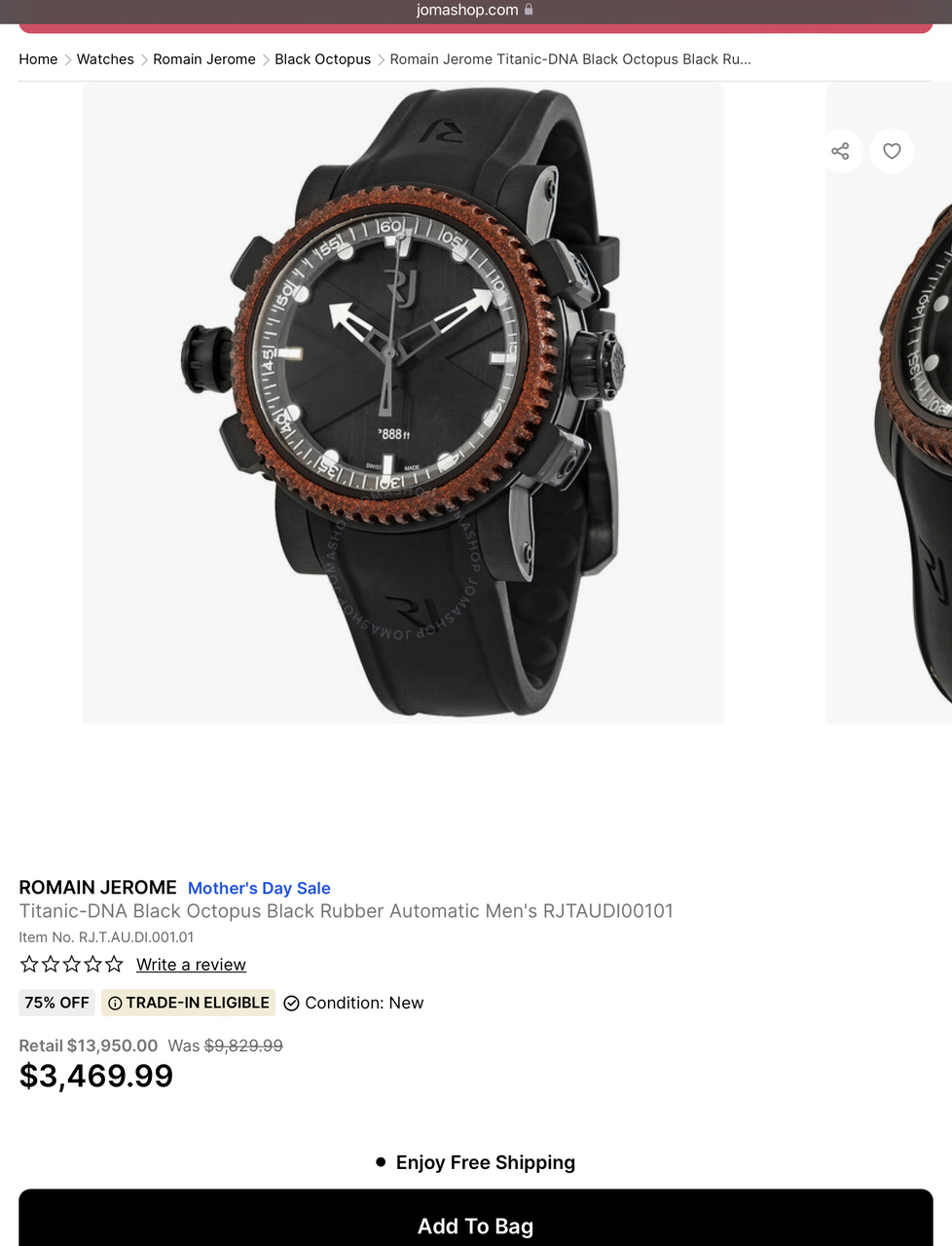The height and width of the screenshot is (1246, 952).
Task: Open Romain Jerome breadcrumb
Action: tap(204, 59)
